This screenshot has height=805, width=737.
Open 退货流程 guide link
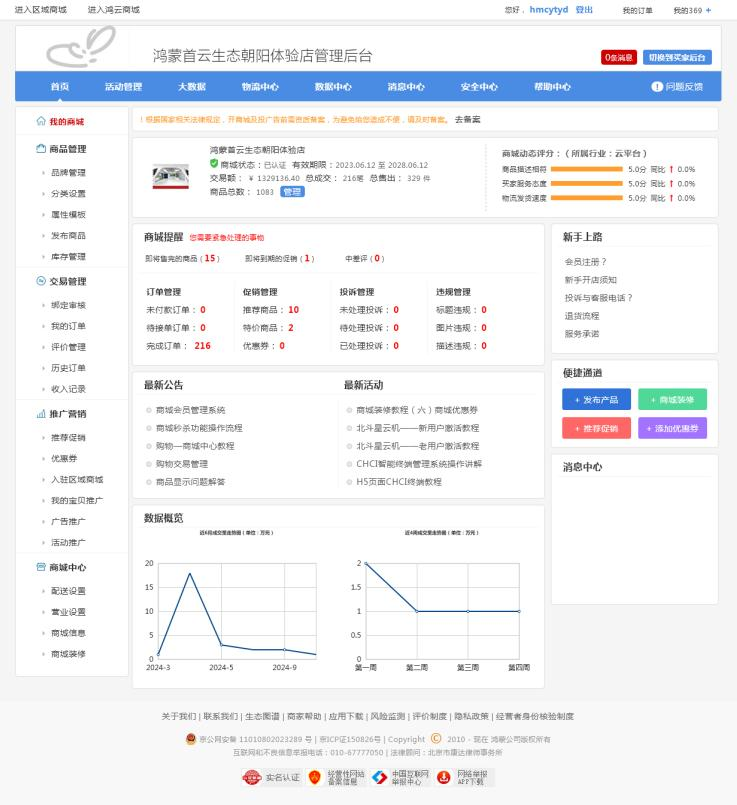click(582, 316)
